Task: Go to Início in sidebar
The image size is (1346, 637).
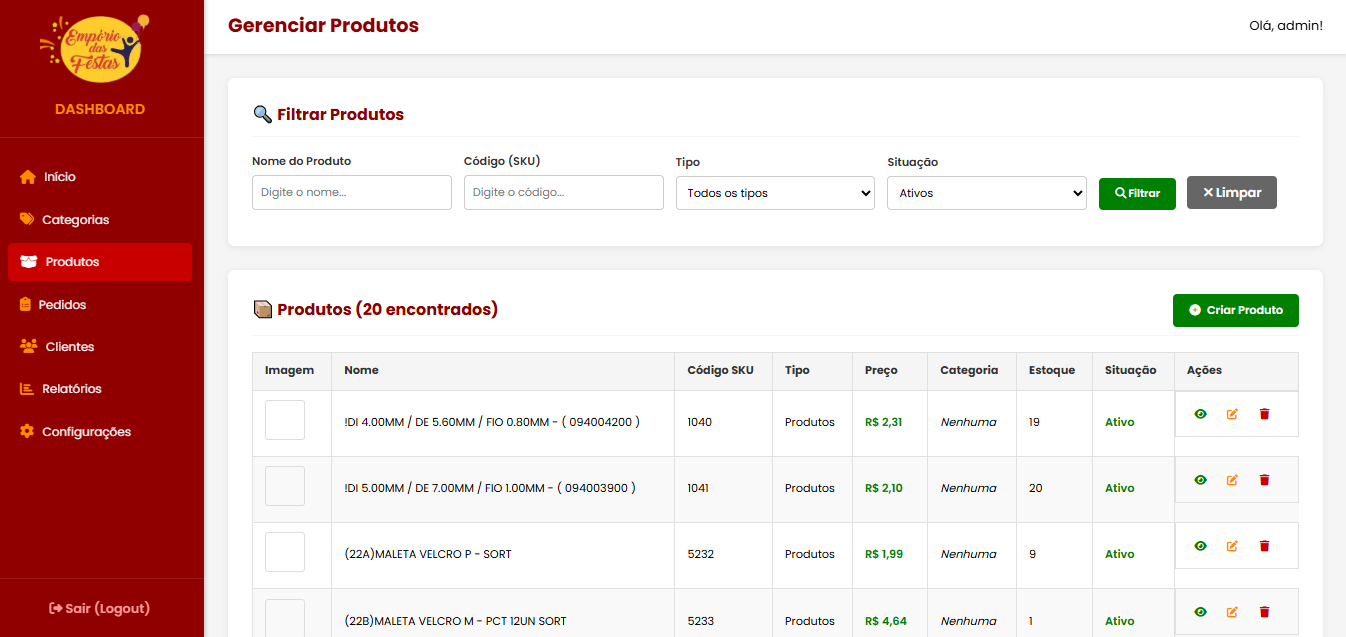Action: [59, 177]
